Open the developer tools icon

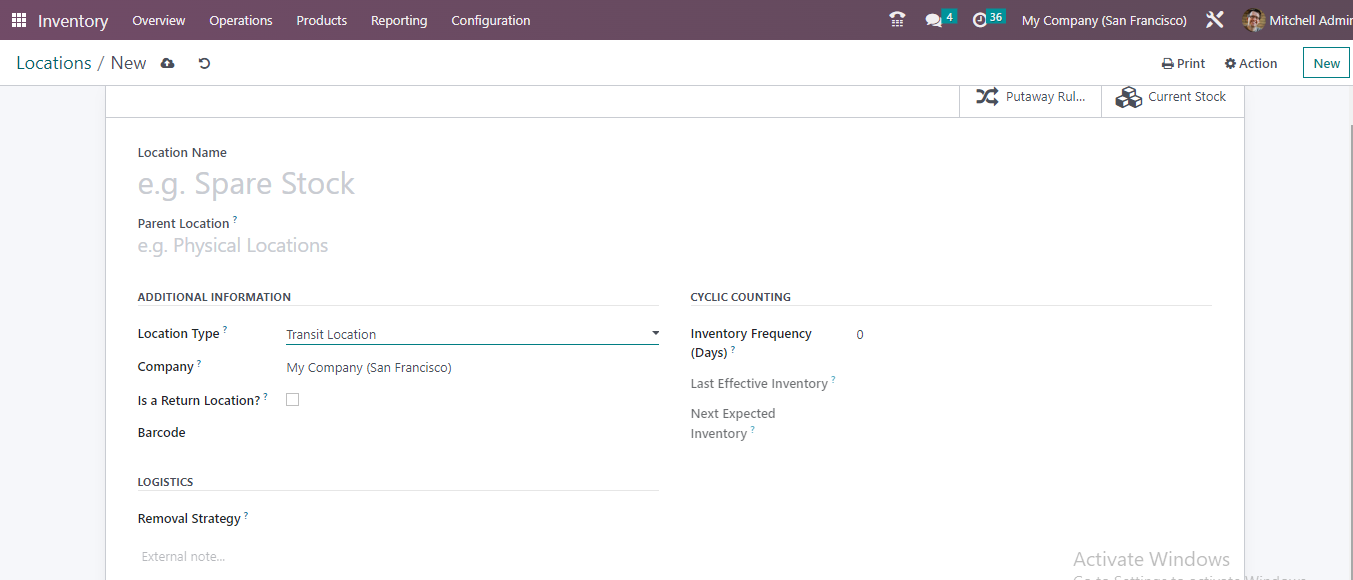coord(1214,18)
